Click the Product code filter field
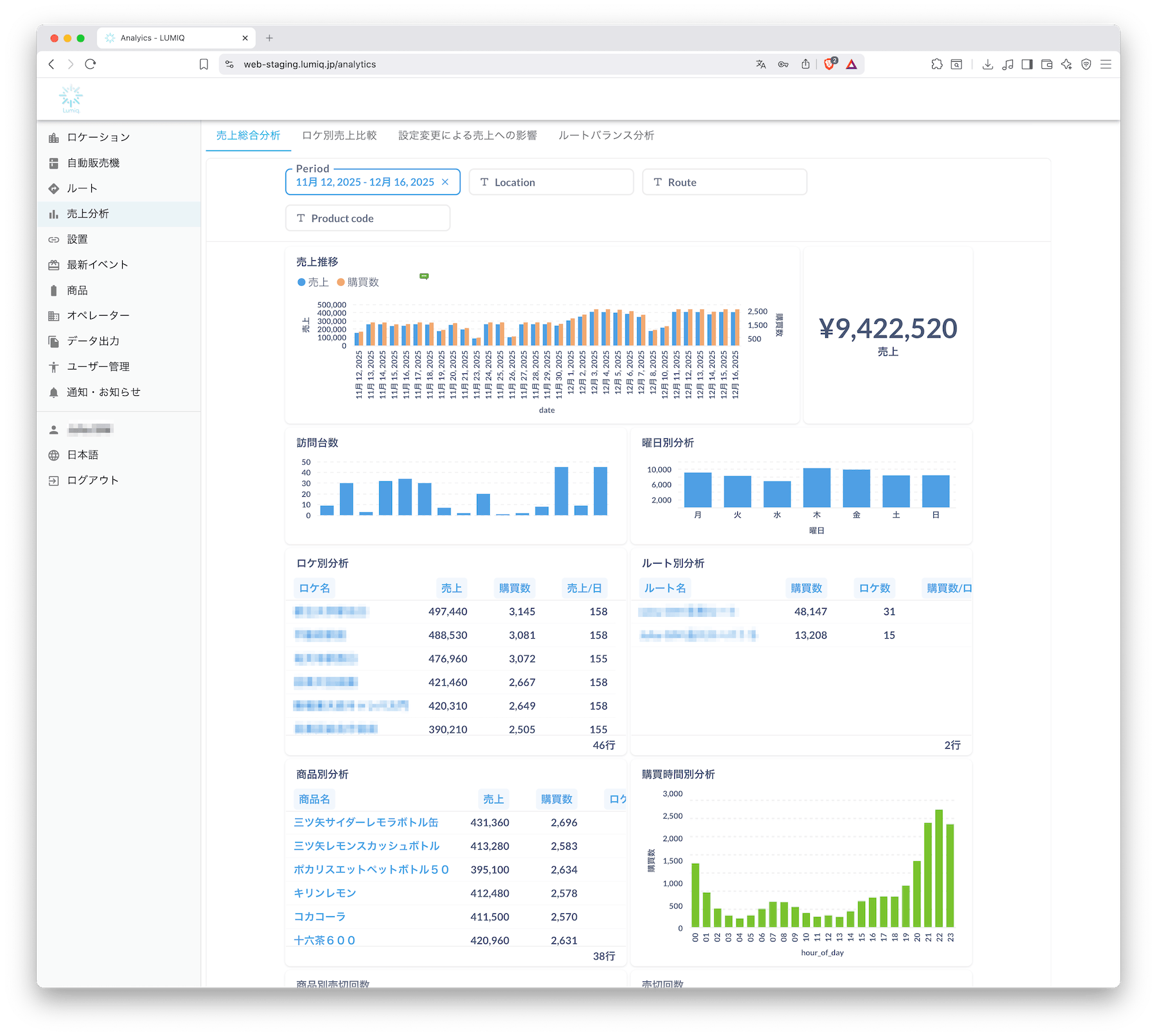Image resolution: width=1157 pixels, height=1036 pixels. [367, 219]
